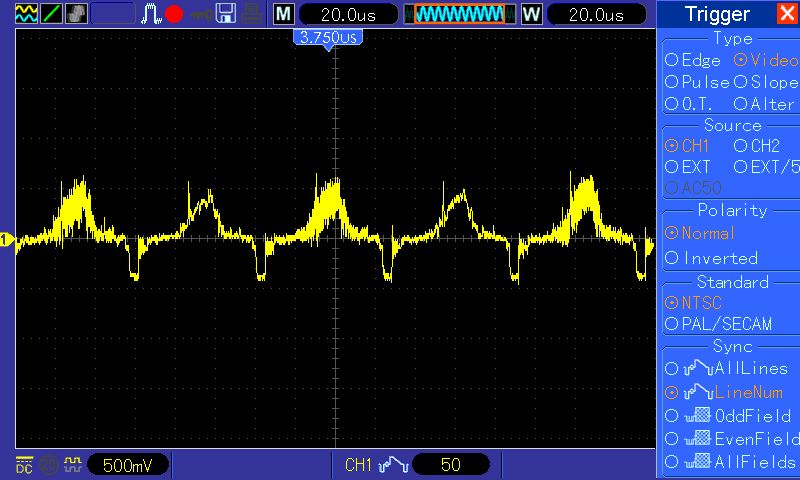
Task: Click the printer icon in toolbar
Action: tap(252, 14)
